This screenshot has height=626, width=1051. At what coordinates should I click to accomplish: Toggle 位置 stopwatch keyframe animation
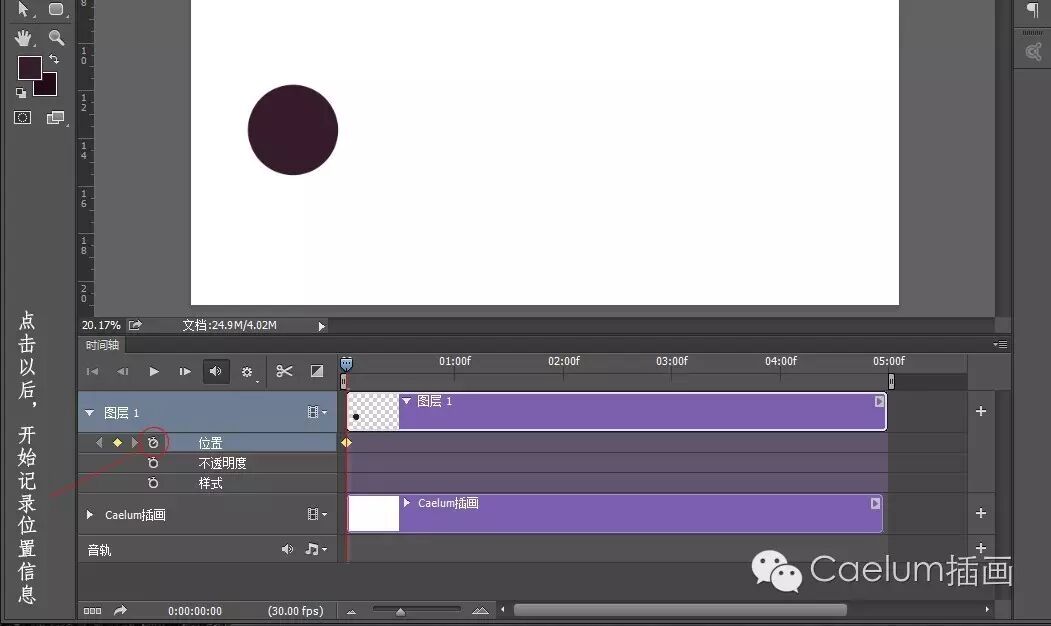tap(153, 442)
